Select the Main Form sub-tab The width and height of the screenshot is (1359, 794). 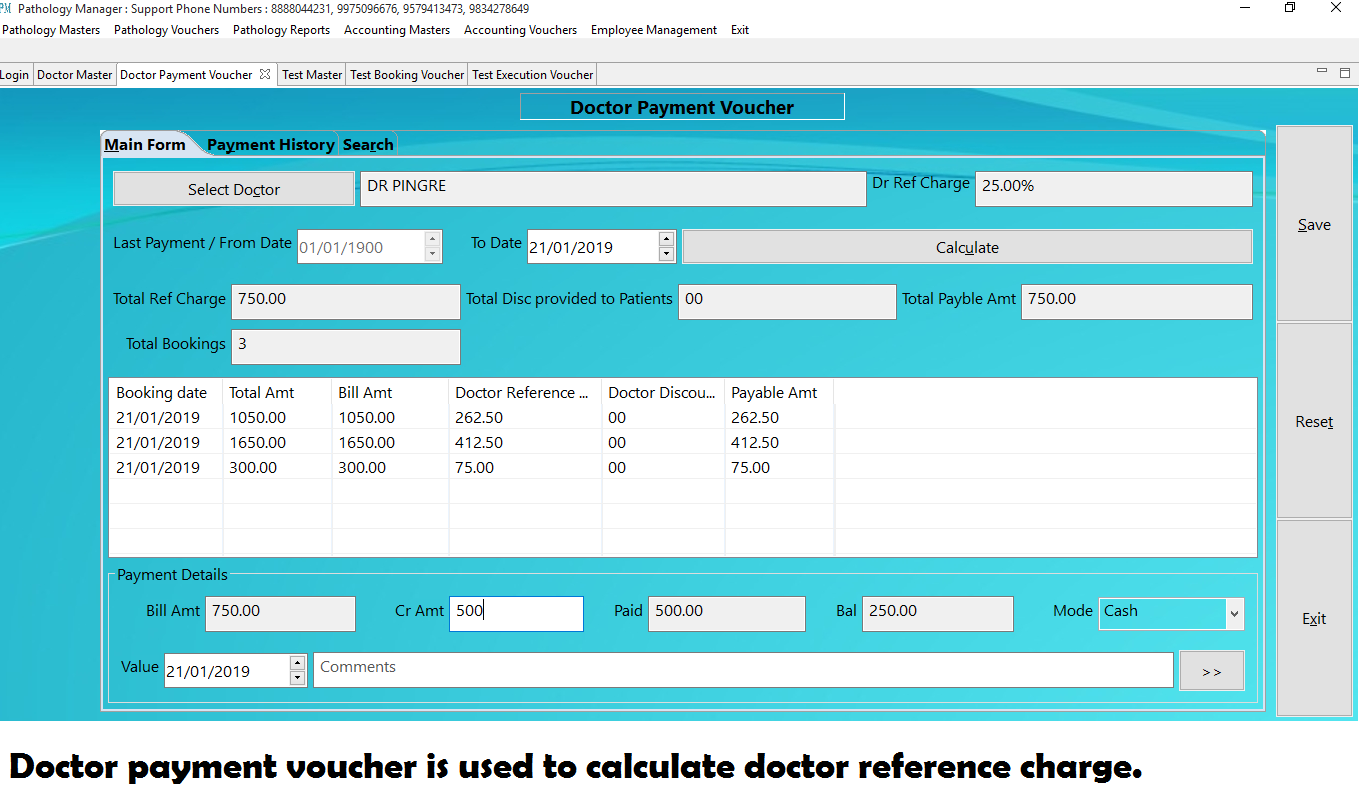tap(145, 144)
